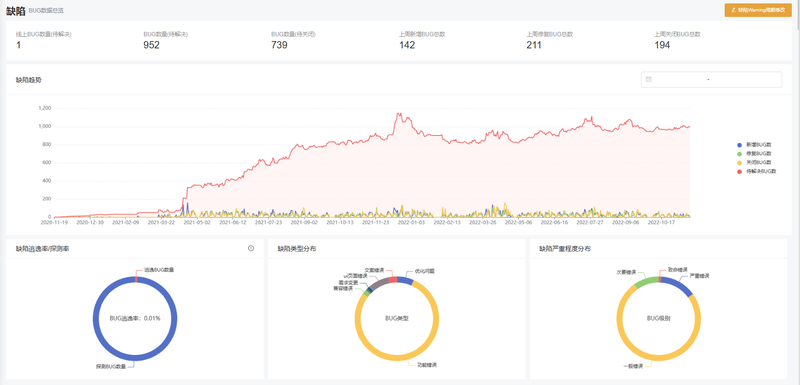Click the calendar icon in date picker

[x=648, y=80]
